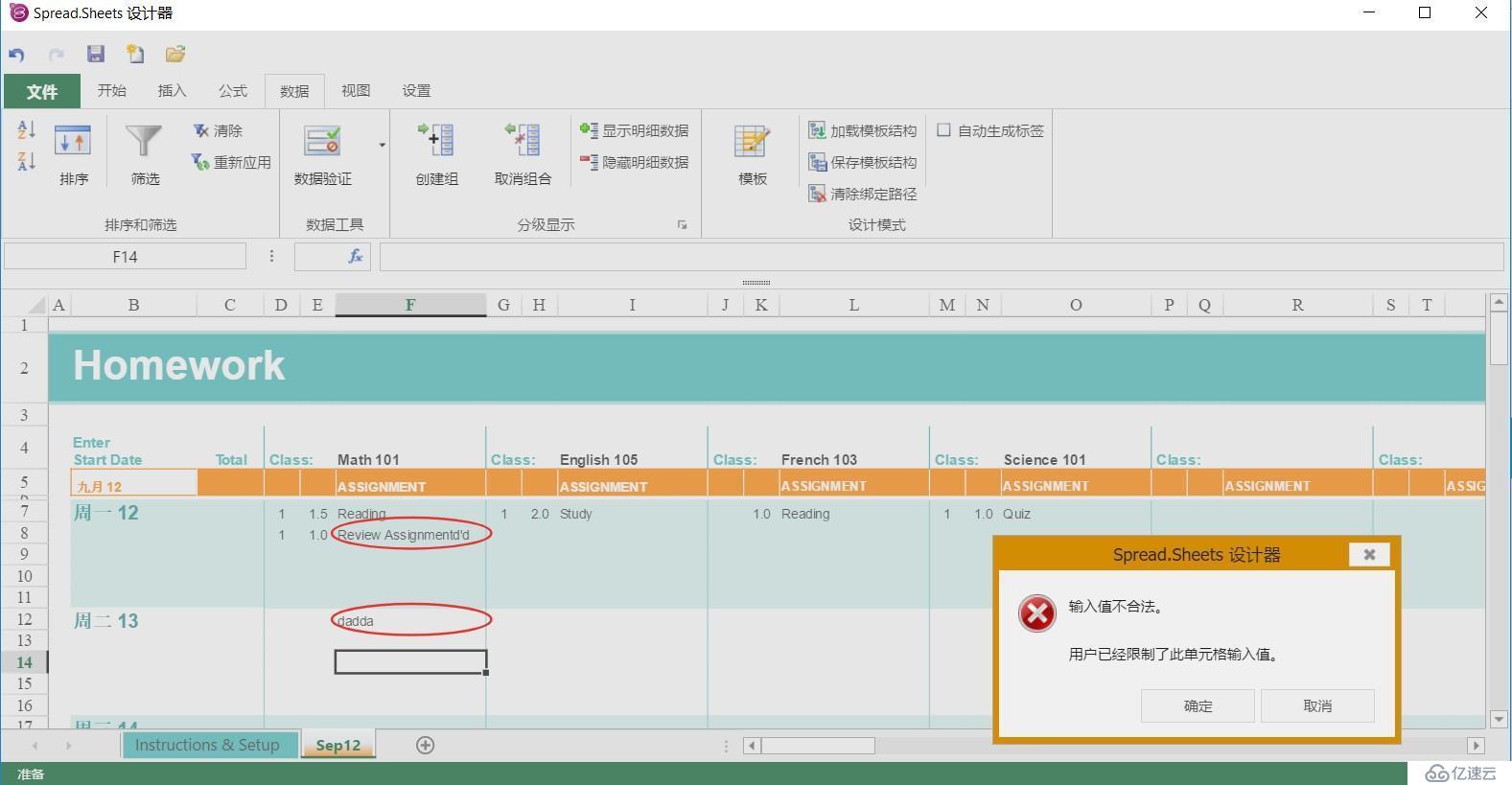Image resolution: width=1512 pixels, height=785 pixels.
Task: Select row 14 header
Action: click(24, 661)
